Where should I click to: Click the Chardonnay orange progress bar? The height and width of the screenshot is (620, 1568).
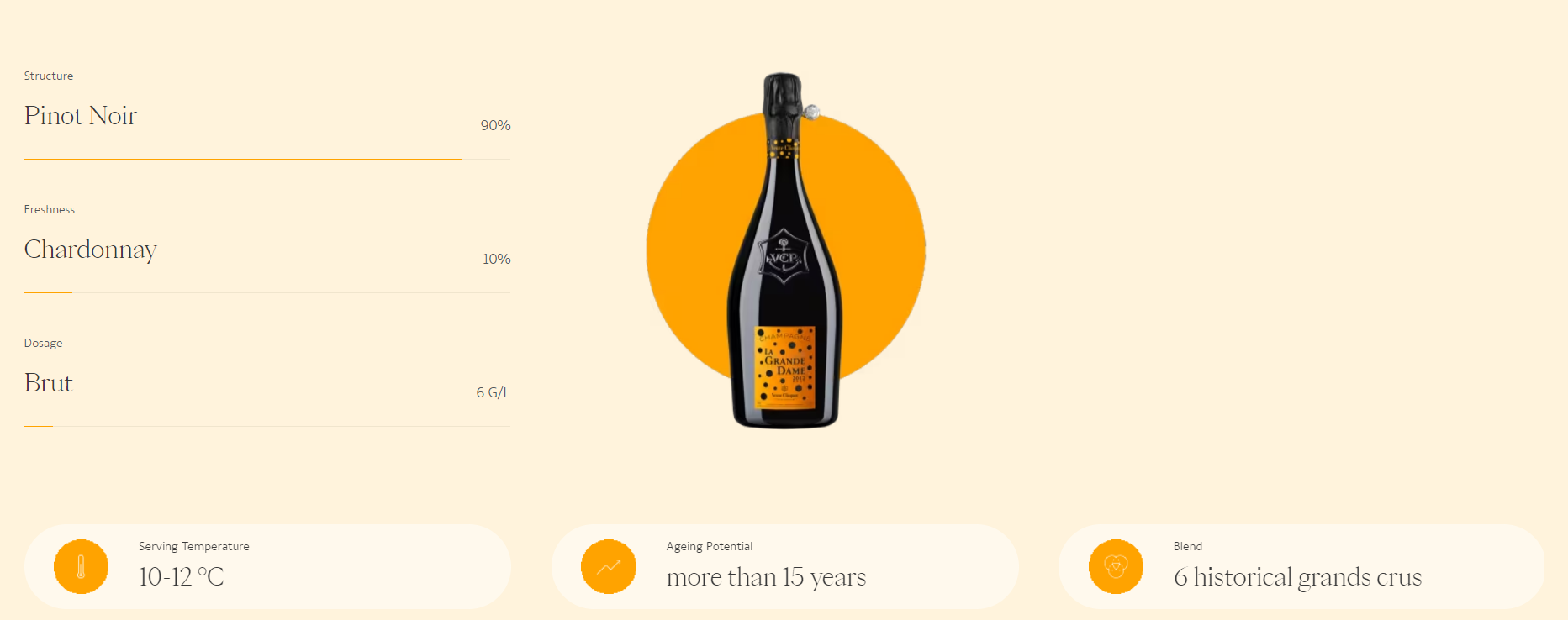click(48, 292)
